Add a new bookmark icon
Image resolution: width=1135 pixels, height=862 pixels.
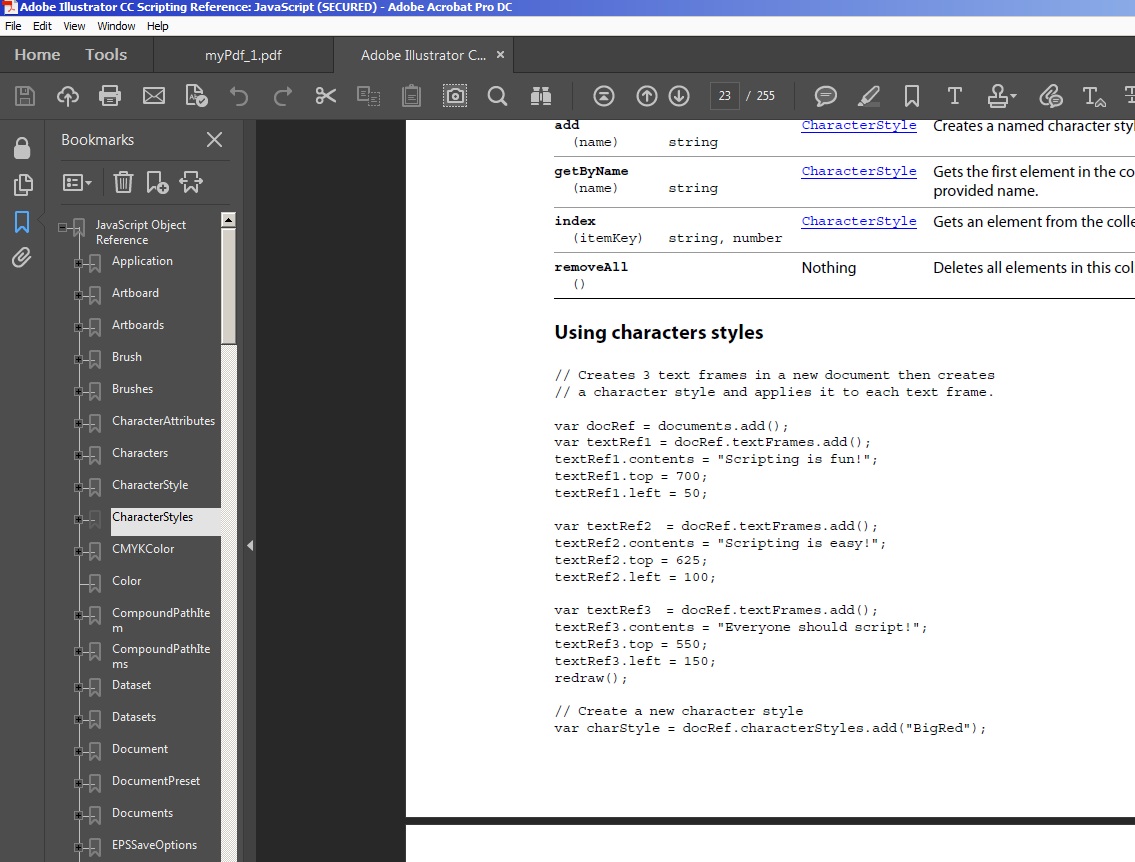coord(157,182)
